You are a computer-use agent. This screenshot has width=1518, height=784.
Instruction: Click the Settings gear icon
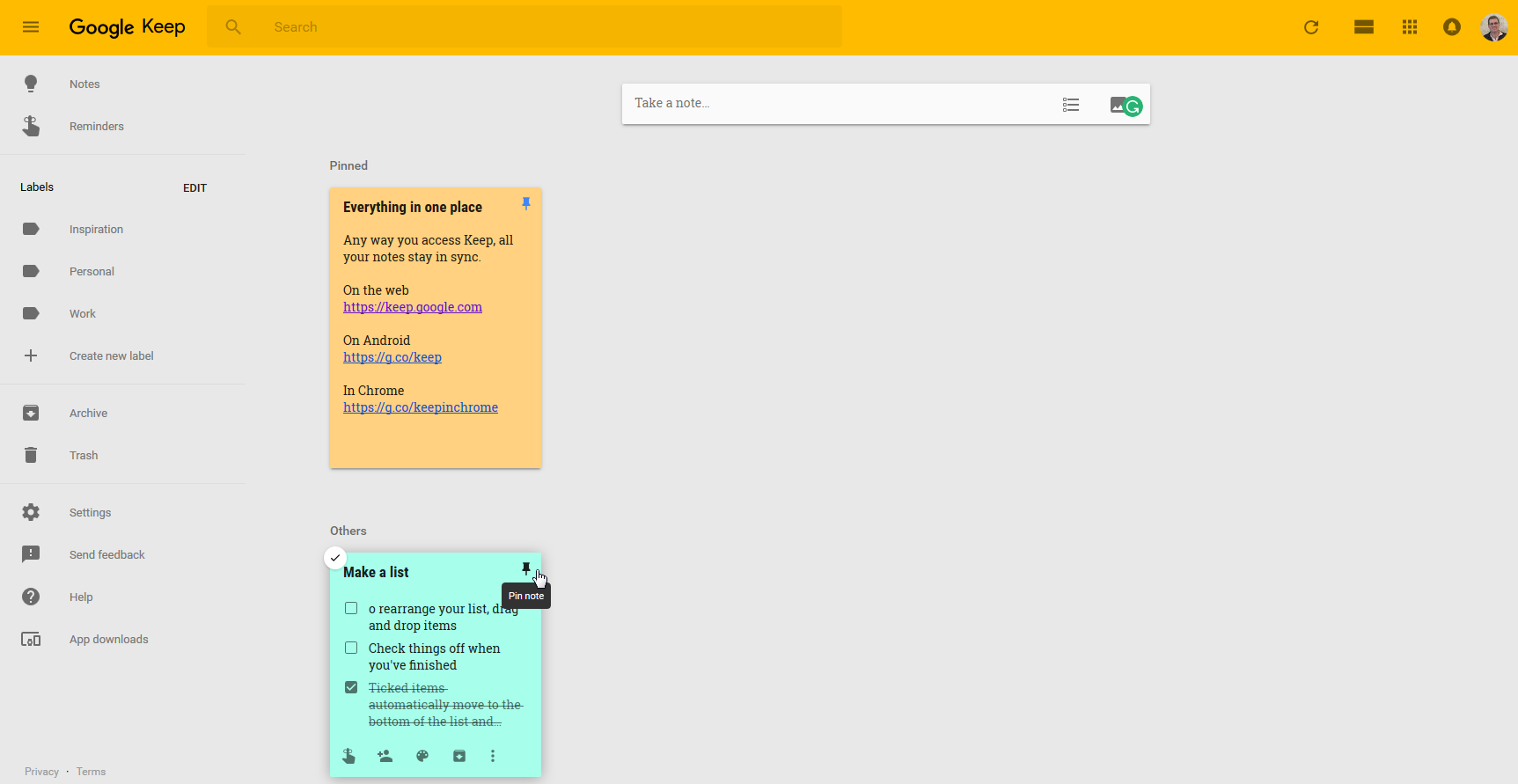[x=31, y=512]
